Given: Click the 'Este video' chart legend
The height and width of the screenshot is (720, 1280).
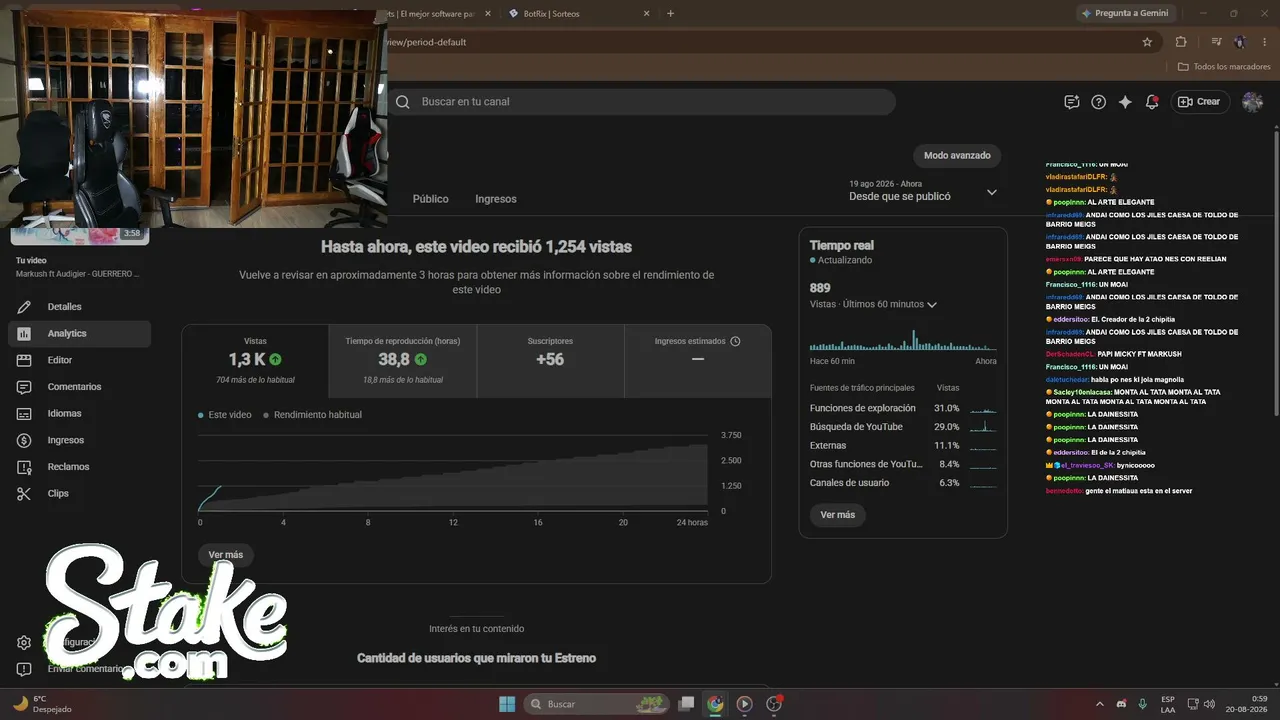Looking at the screenshot, I should [225, 415].
